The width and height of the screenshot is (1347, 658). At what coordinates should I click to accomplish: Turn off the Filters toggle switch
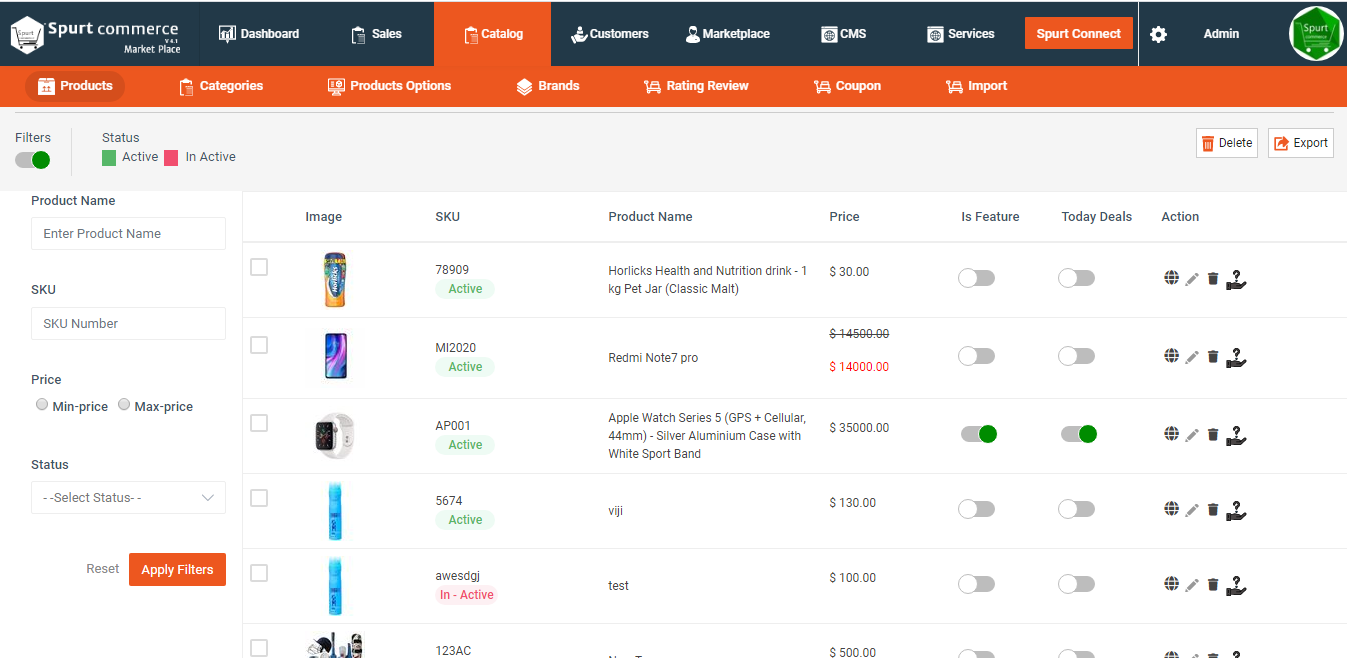pos(32,160)
